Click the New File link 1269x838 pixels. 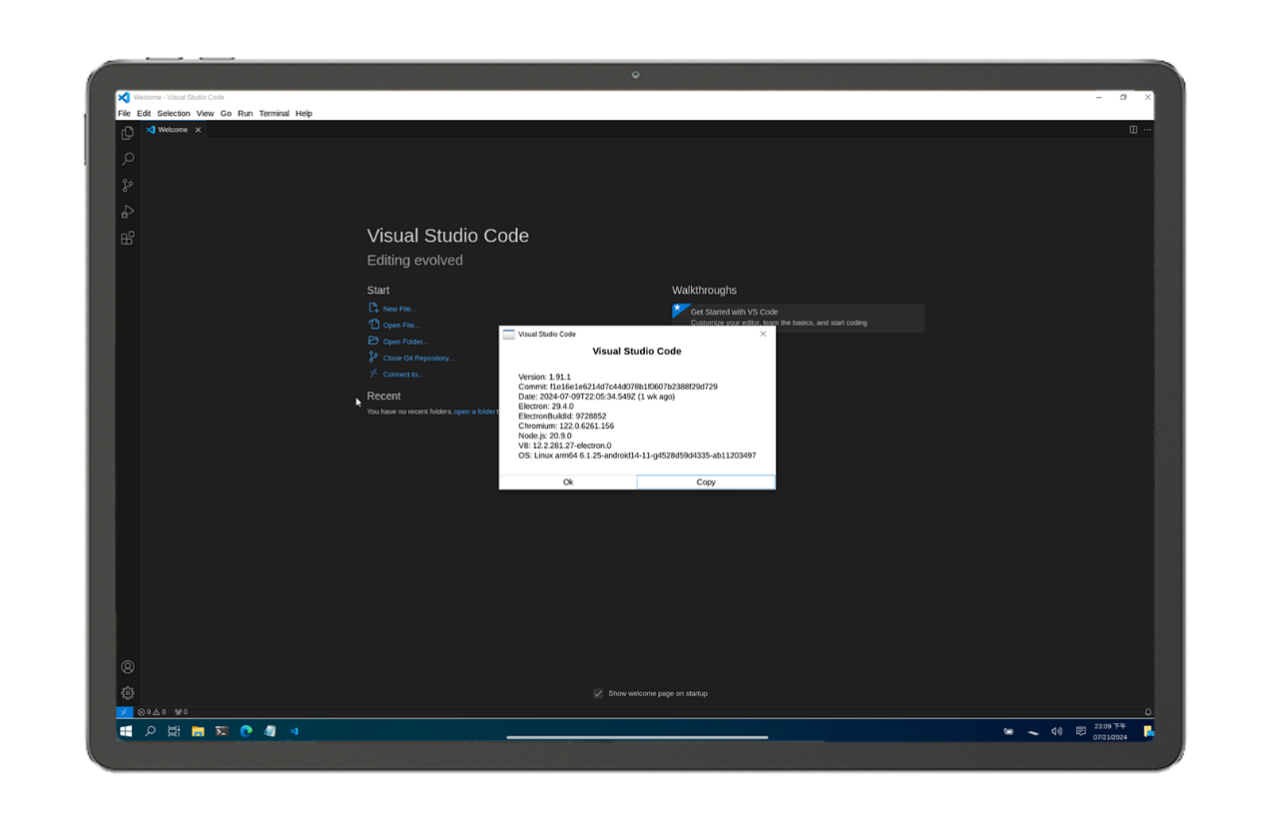pyautogui.click(x=398, y=309)
